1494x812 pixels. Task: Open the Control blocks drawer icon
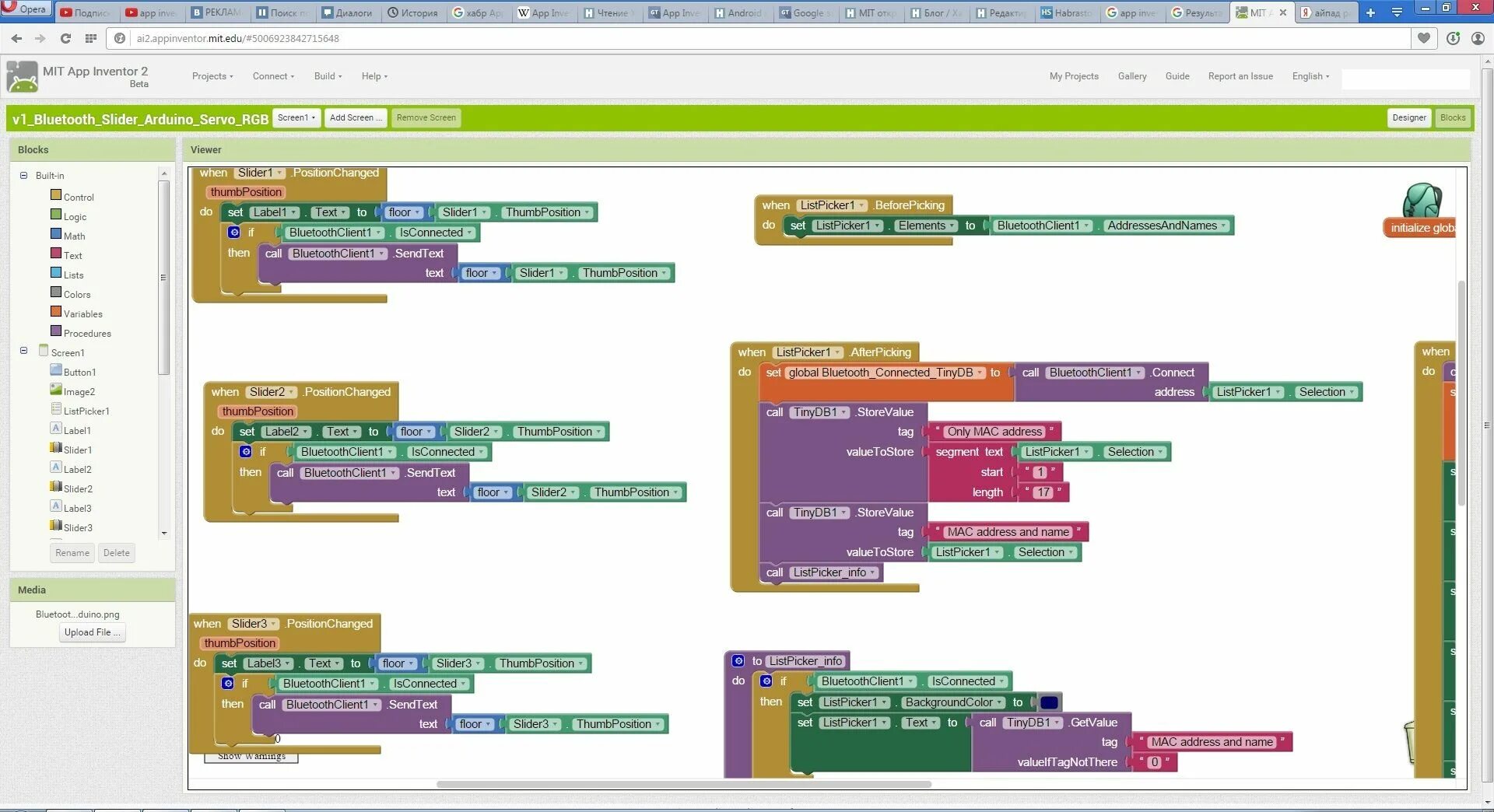pos(56,195)
